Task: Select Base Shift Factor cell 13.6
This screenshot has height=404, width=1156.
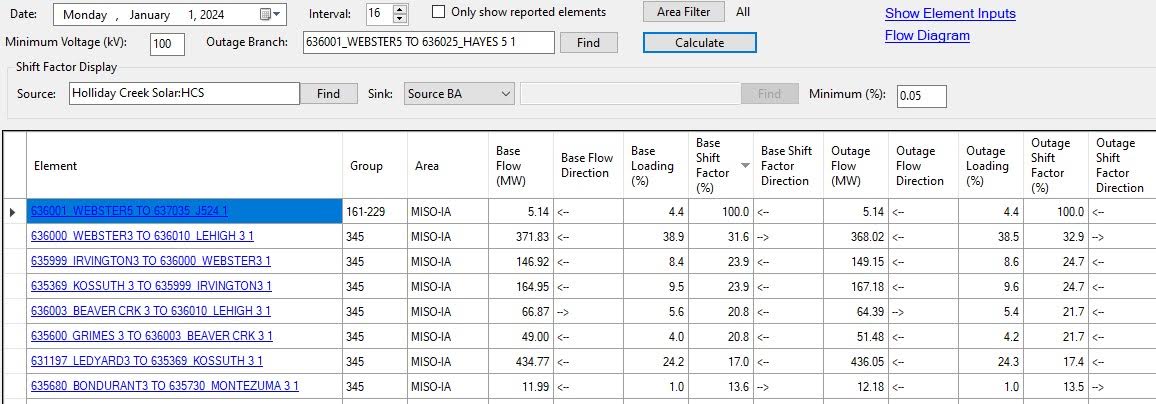Action: coord(721,387)
